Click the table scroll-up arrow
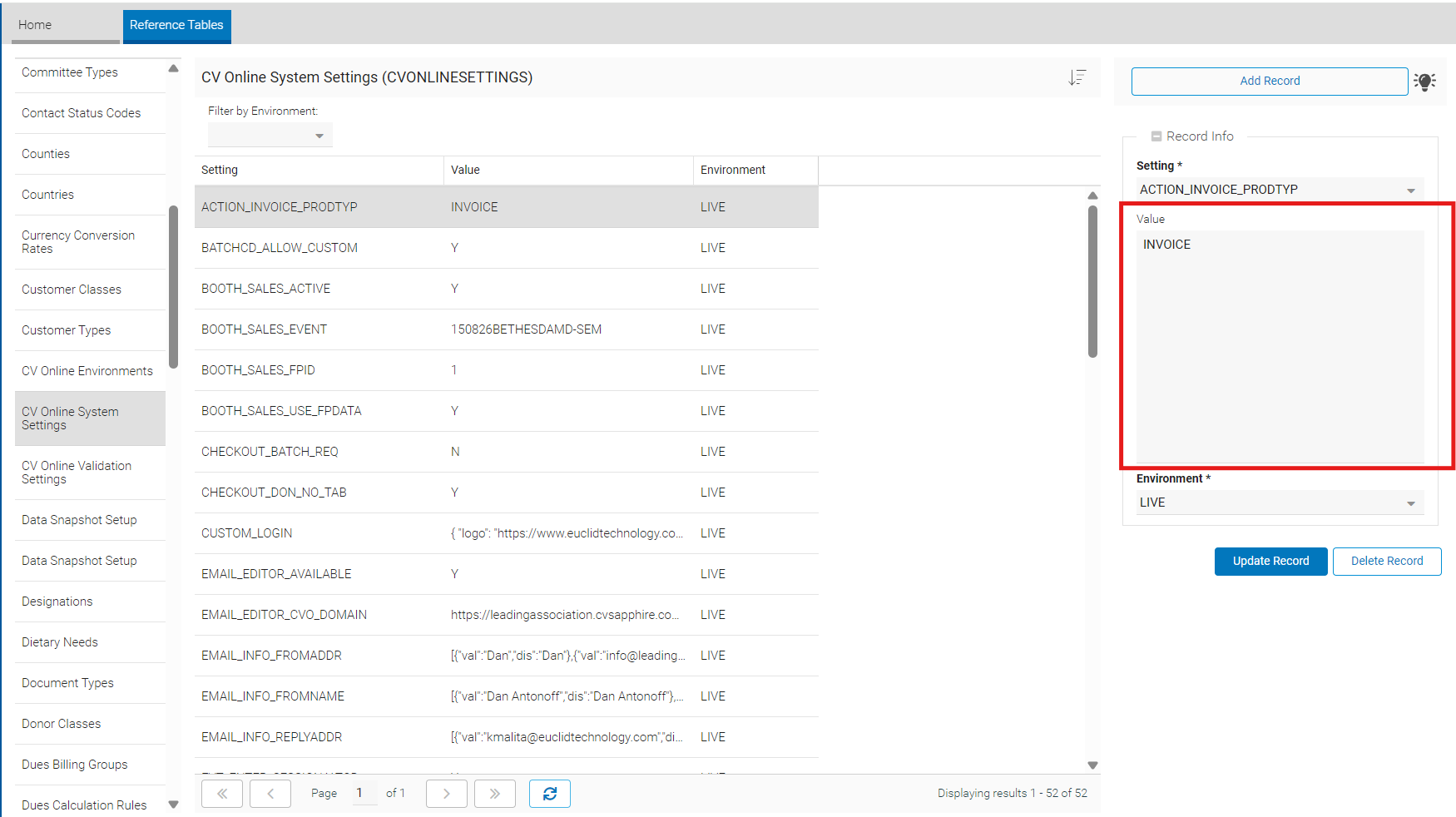The height and width of the screenshot is (817, 1456). click(x=1092, y=196)
